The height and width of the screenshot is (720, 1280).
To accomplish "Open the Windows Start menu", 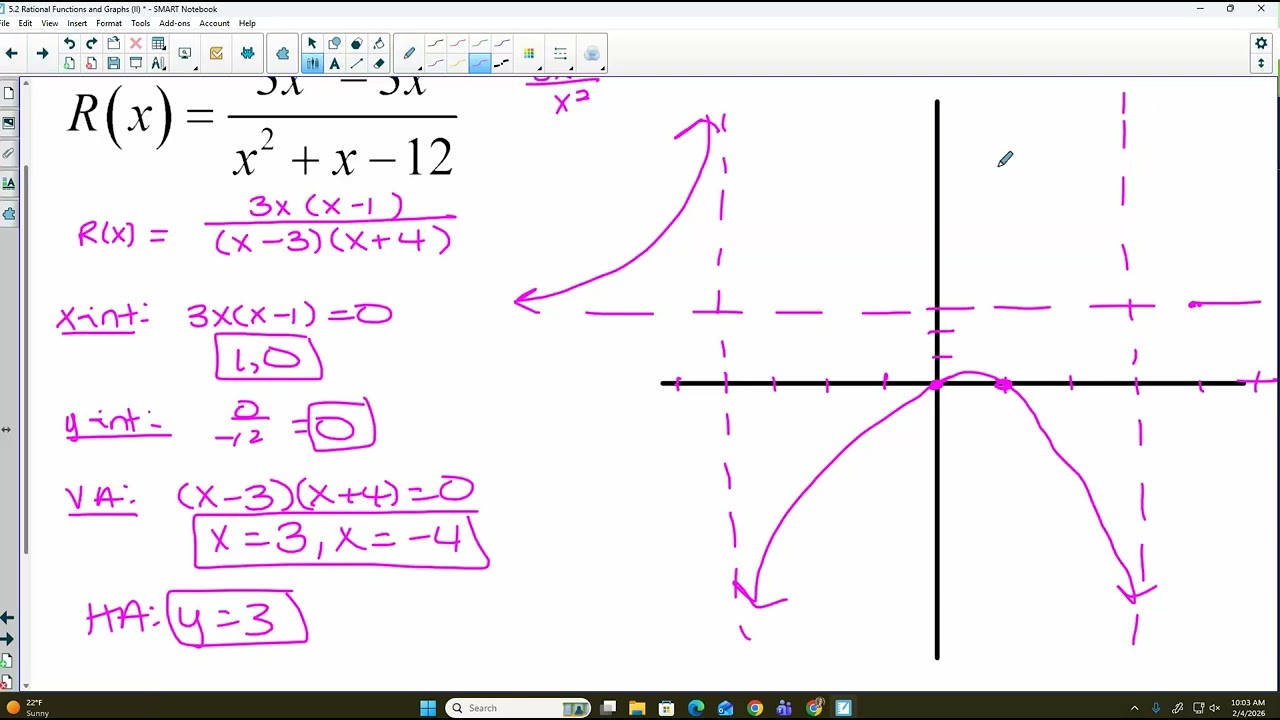I will click(x=428, y=708).
